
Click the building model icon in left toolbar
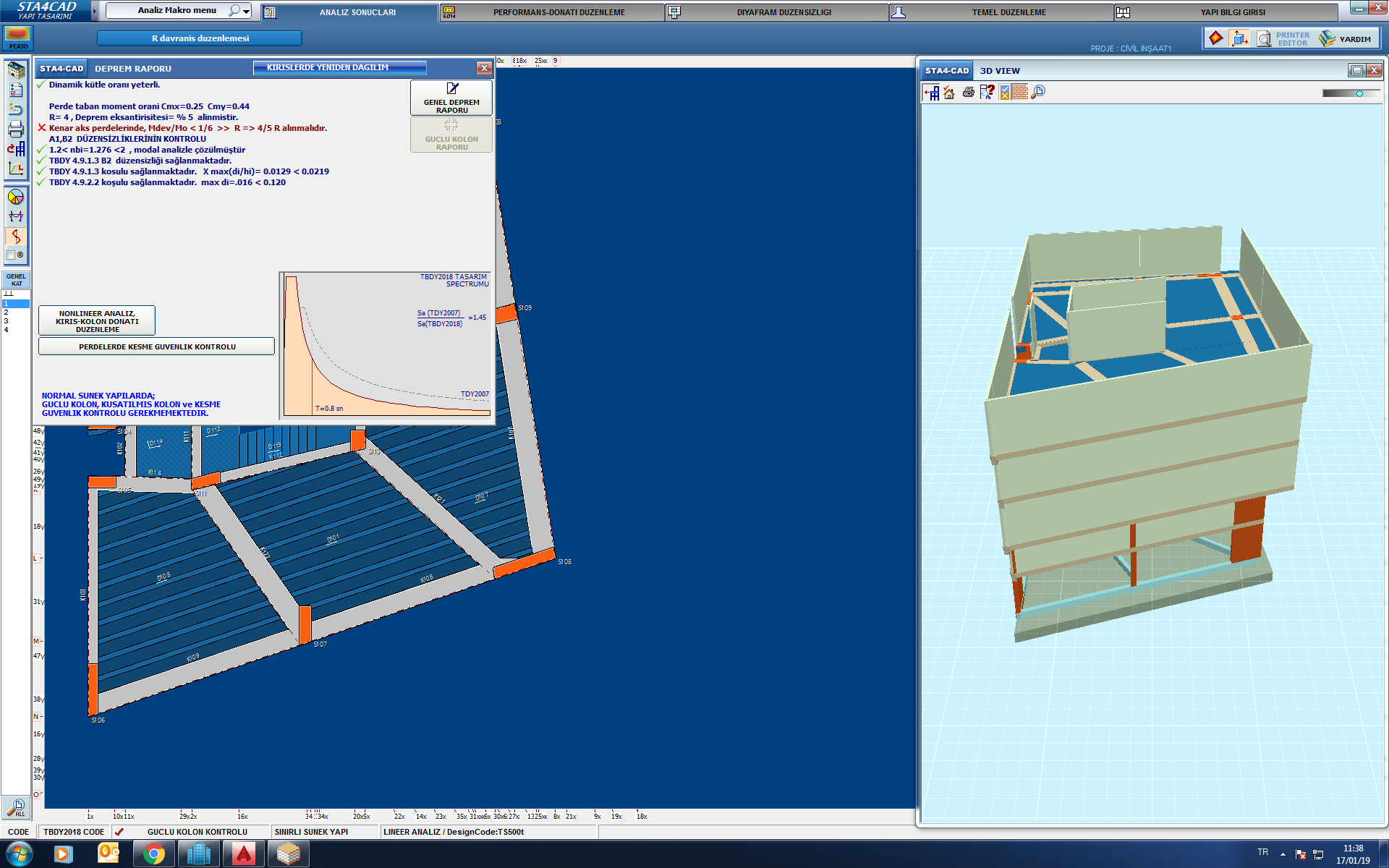16,70
